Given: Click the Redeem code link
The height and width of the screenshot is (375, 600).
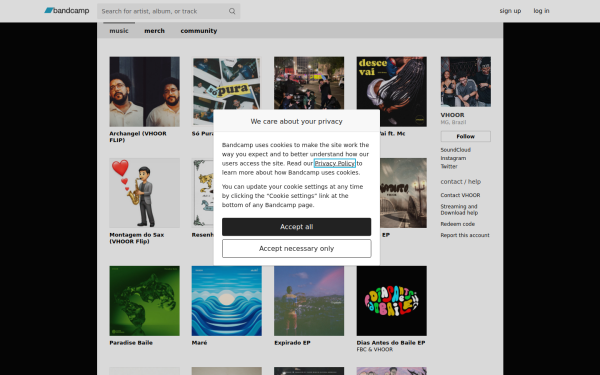Looking at the screenshot, I should [458, 224].
